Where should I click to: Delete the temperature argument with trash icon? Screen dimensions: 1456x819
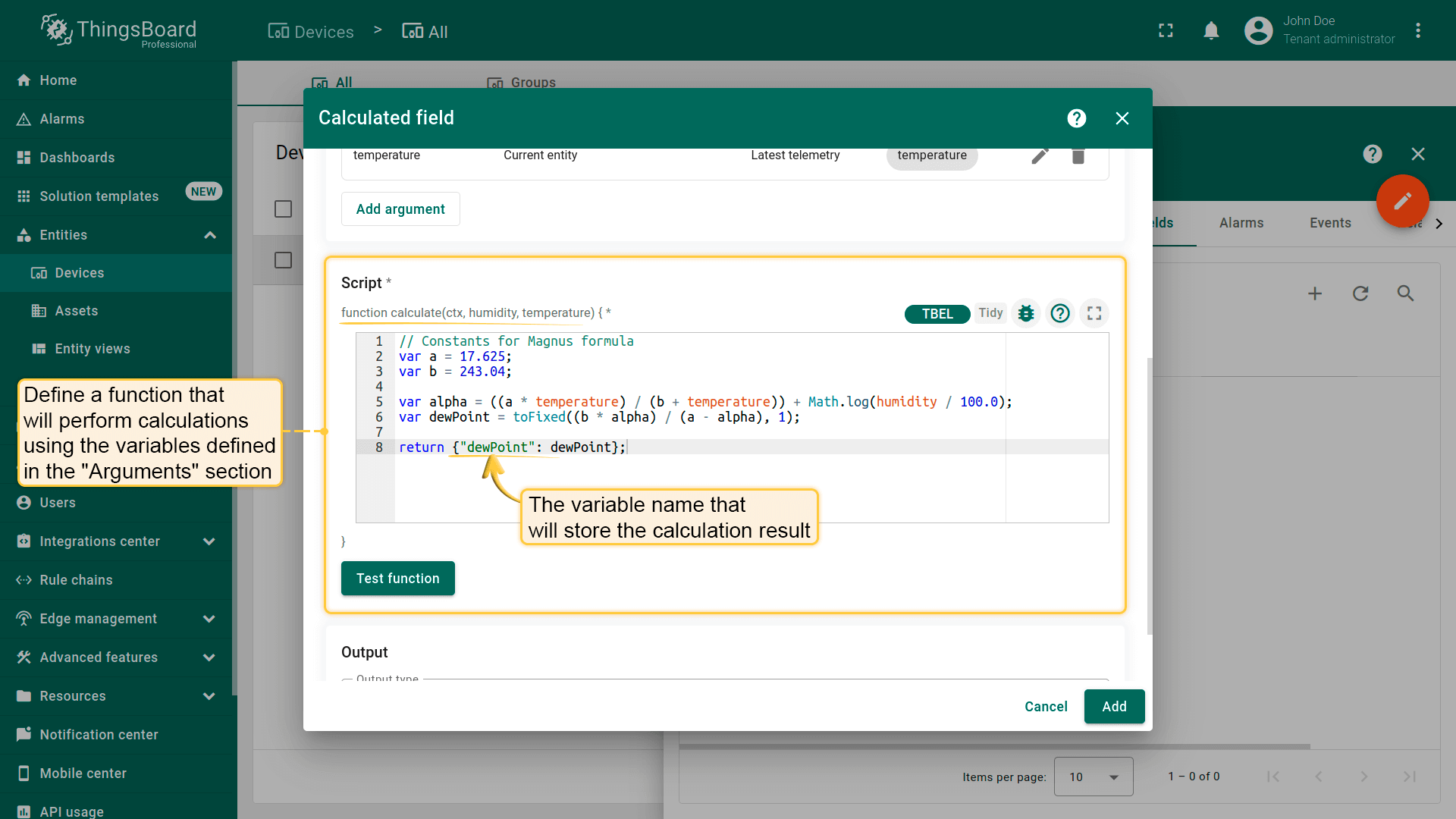[x=1078, y=155]
